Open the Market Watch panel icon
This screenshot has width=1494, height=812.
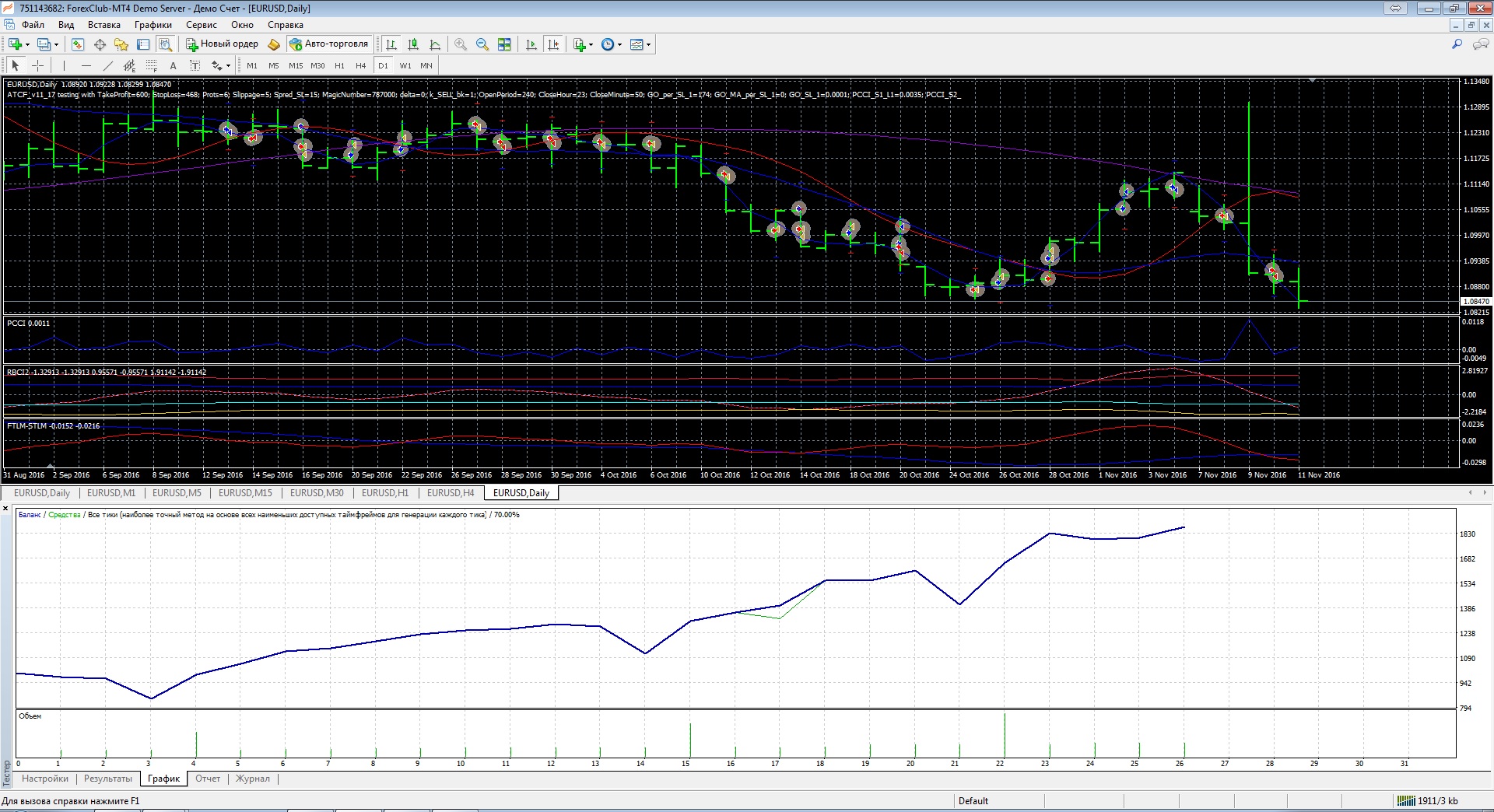(78, 44)
